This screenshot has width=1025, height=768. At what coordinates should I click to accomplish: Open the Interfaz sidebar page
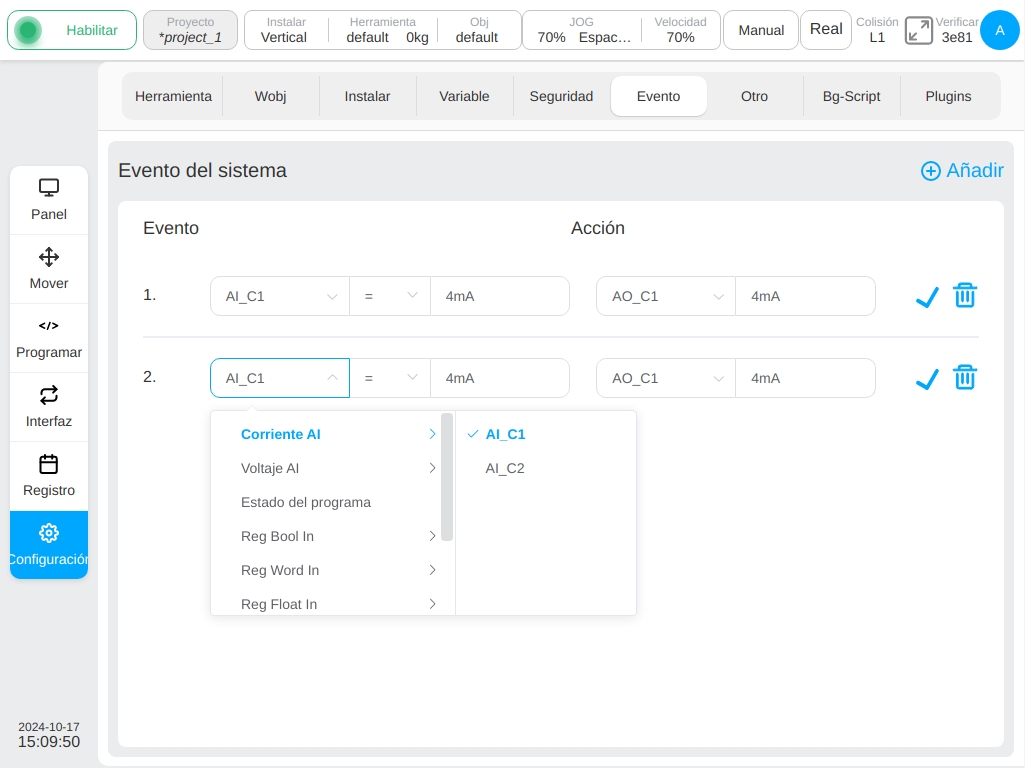(49, 407)
